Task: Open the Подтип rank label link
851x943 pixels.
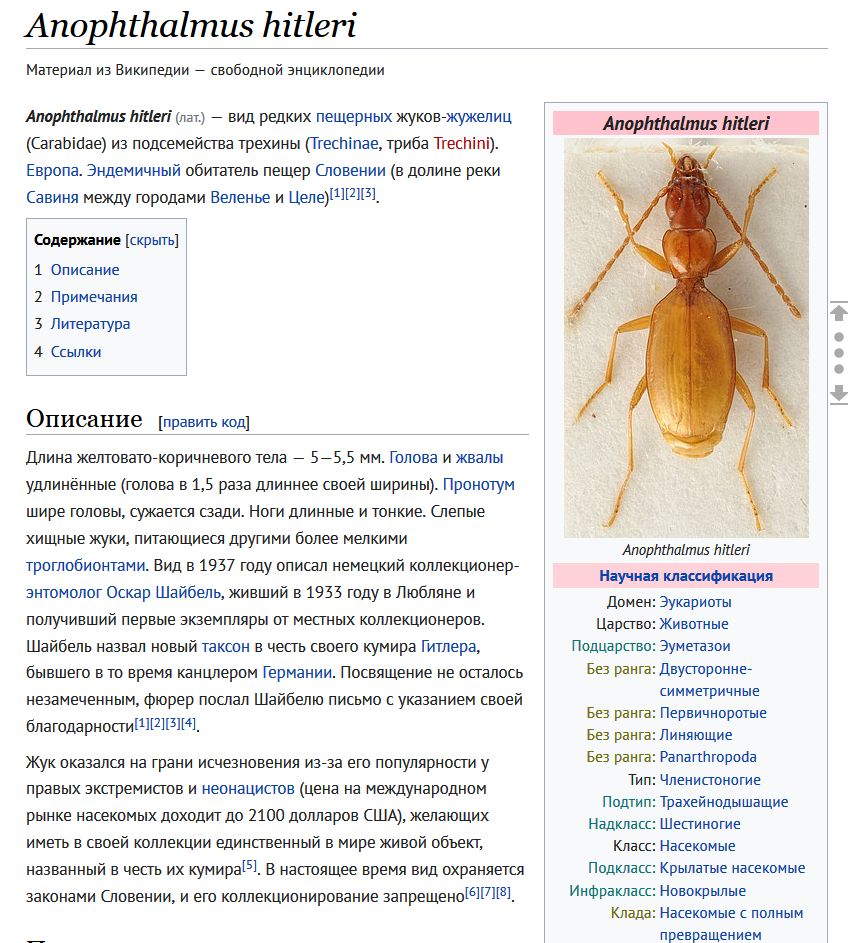Action: [627, 802]
